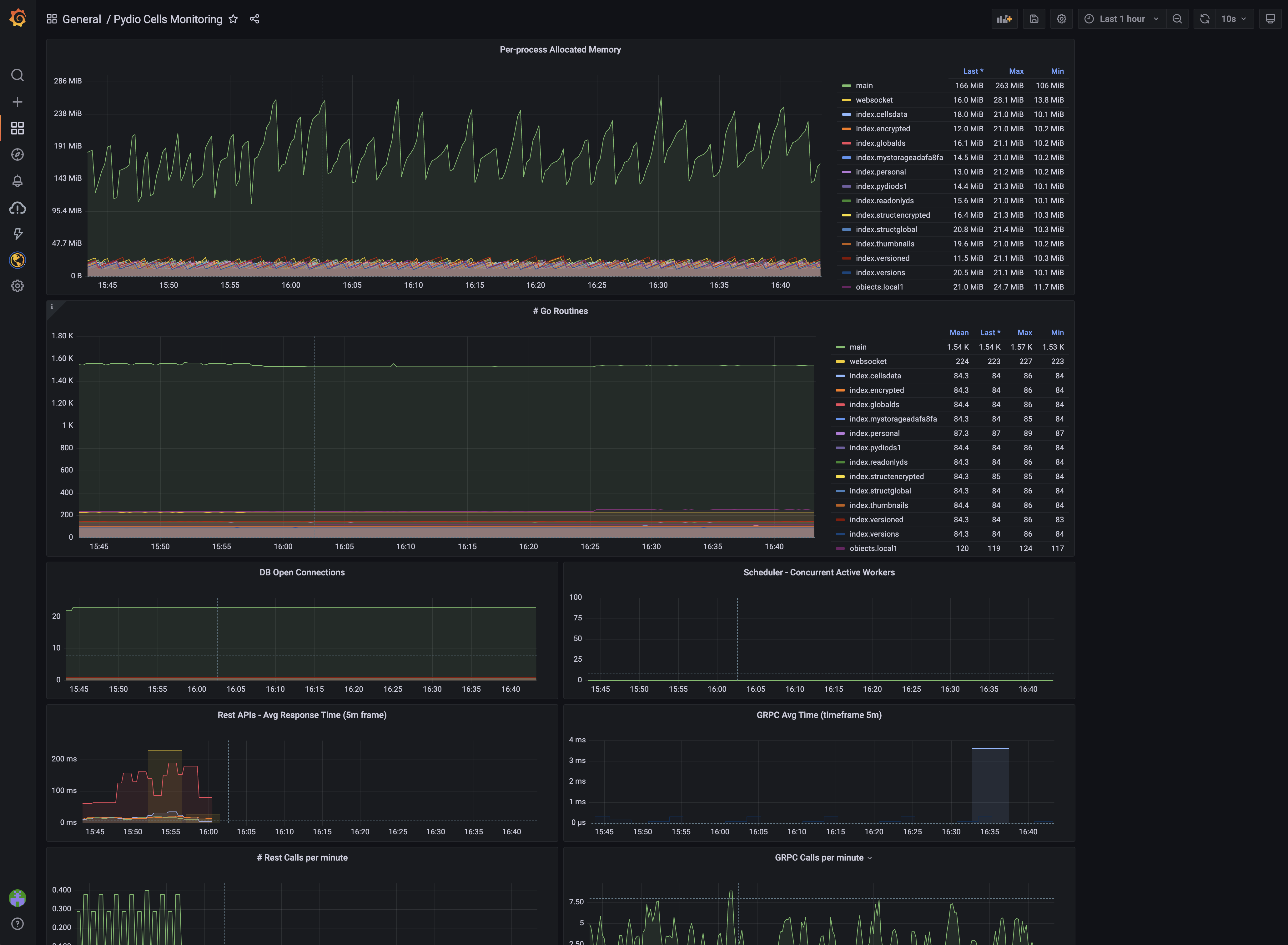This screenshot has width=1288, height=945.
Task: Open the user profile avatar
Action: [x=18, y=898]
